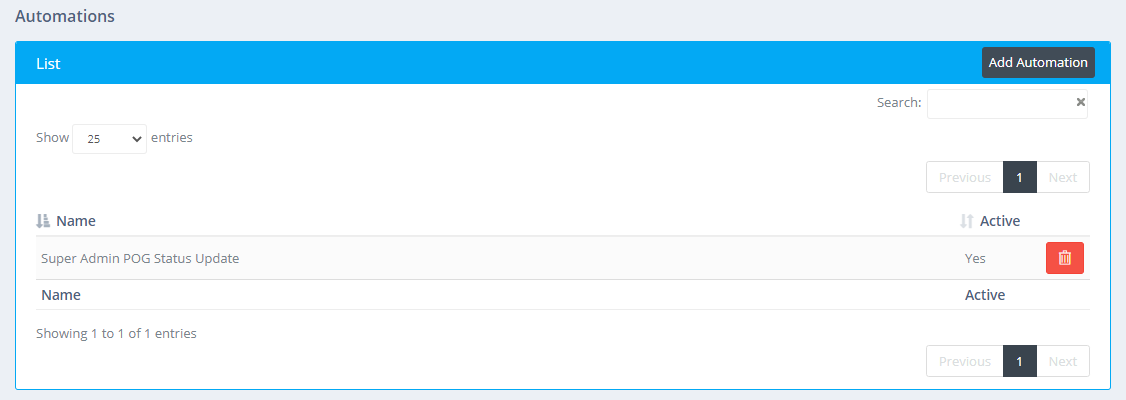Click Previous in the bottom pagination
1126x400 pixels.
click(964, 361)
